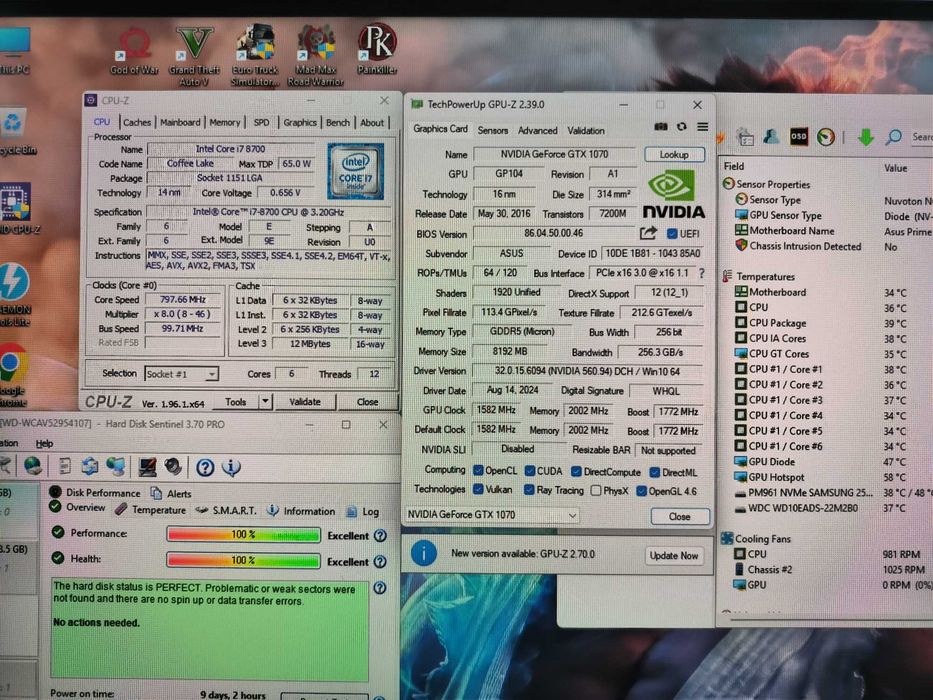Switch to the Mainboard tab in CPU-Z
Viewport: 933px width, 700px height.
pos(180,122)
